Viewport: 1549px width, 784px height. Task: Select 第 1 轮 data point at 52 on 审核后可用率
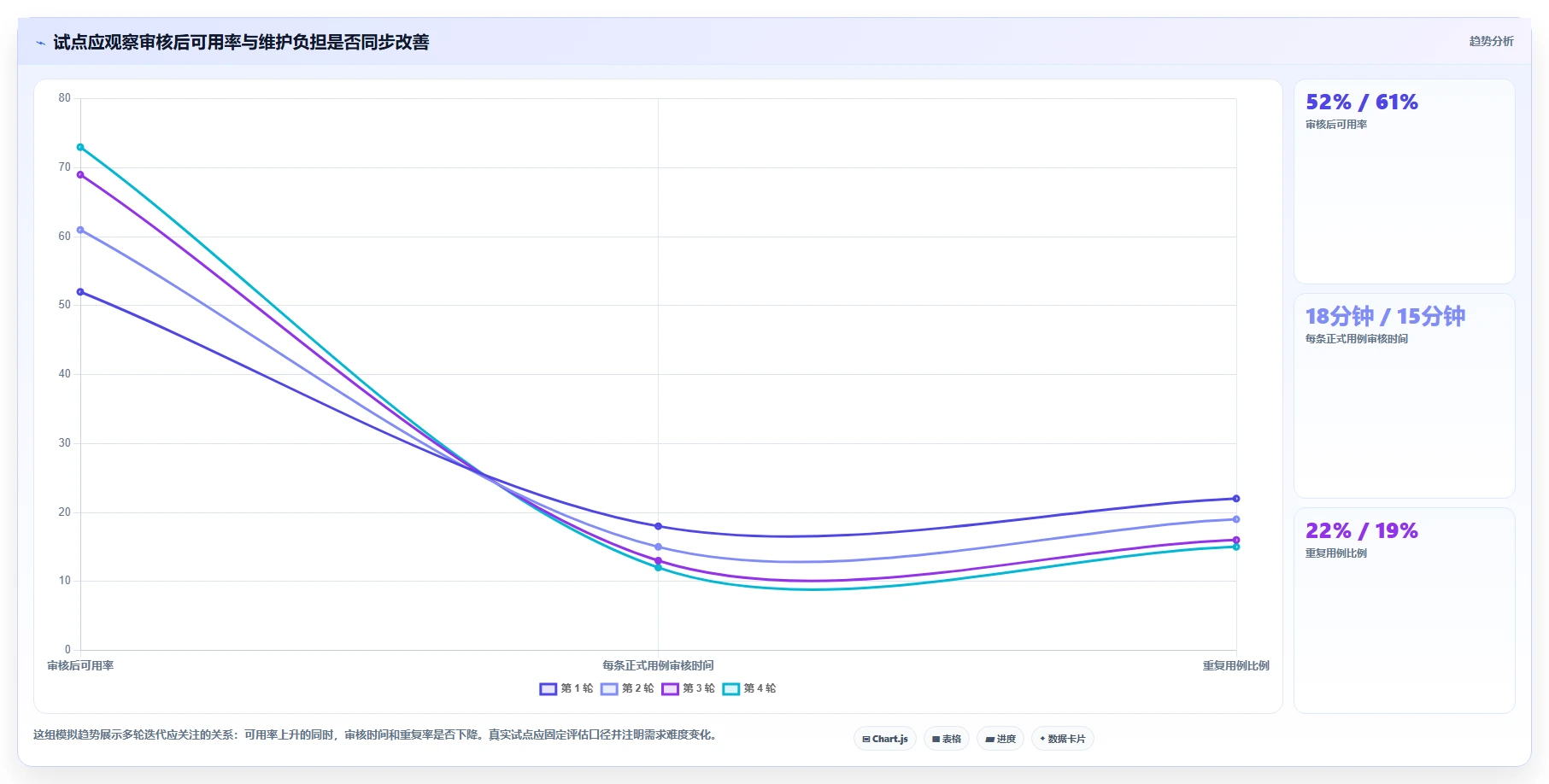80,292
